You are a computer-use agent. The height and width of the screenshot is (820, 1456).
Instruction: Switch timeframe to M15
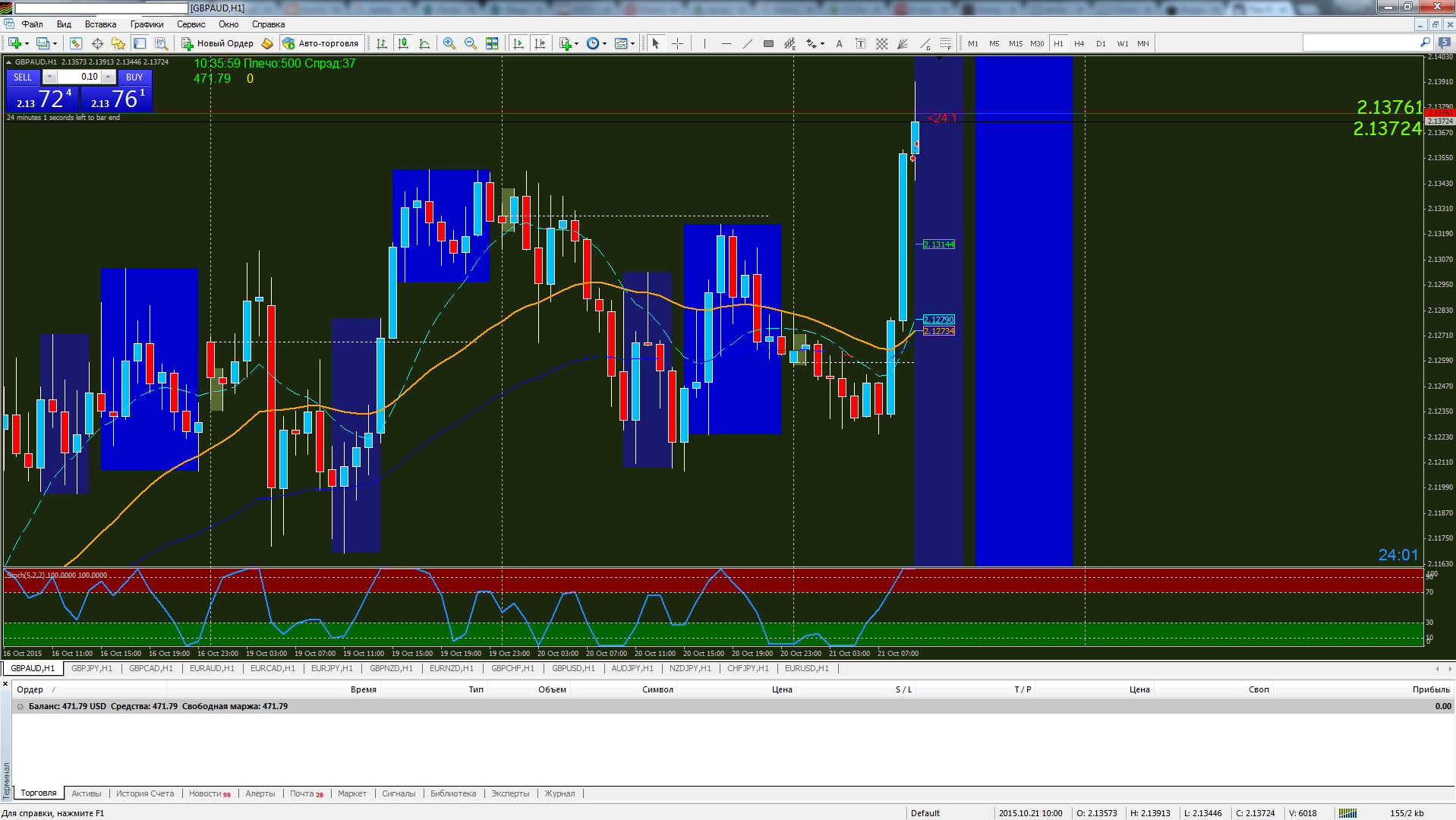pos(1016,43)
